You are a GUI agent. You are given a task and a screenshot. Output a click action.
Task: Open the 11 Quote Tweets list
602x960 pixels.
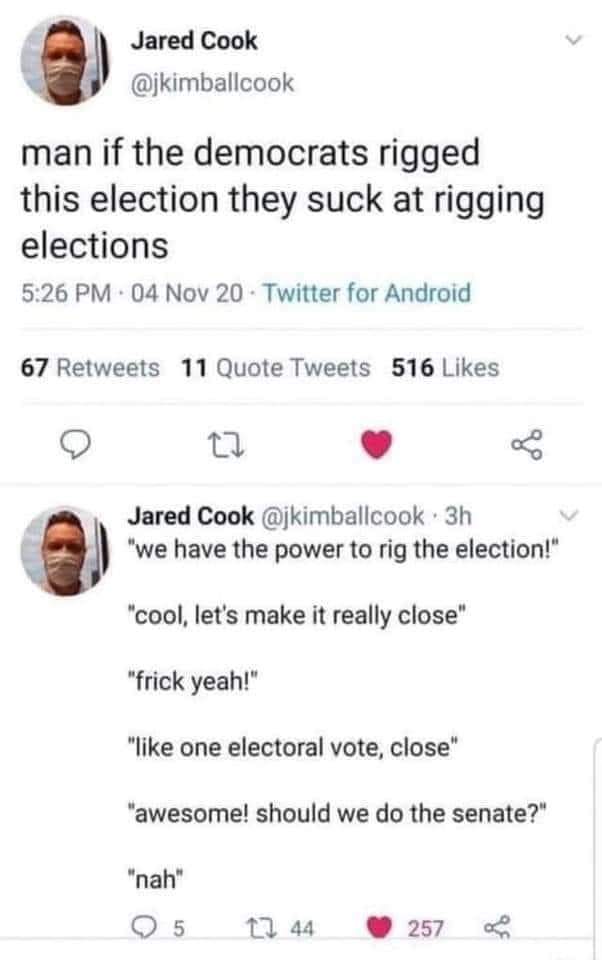tap(276, 368)
